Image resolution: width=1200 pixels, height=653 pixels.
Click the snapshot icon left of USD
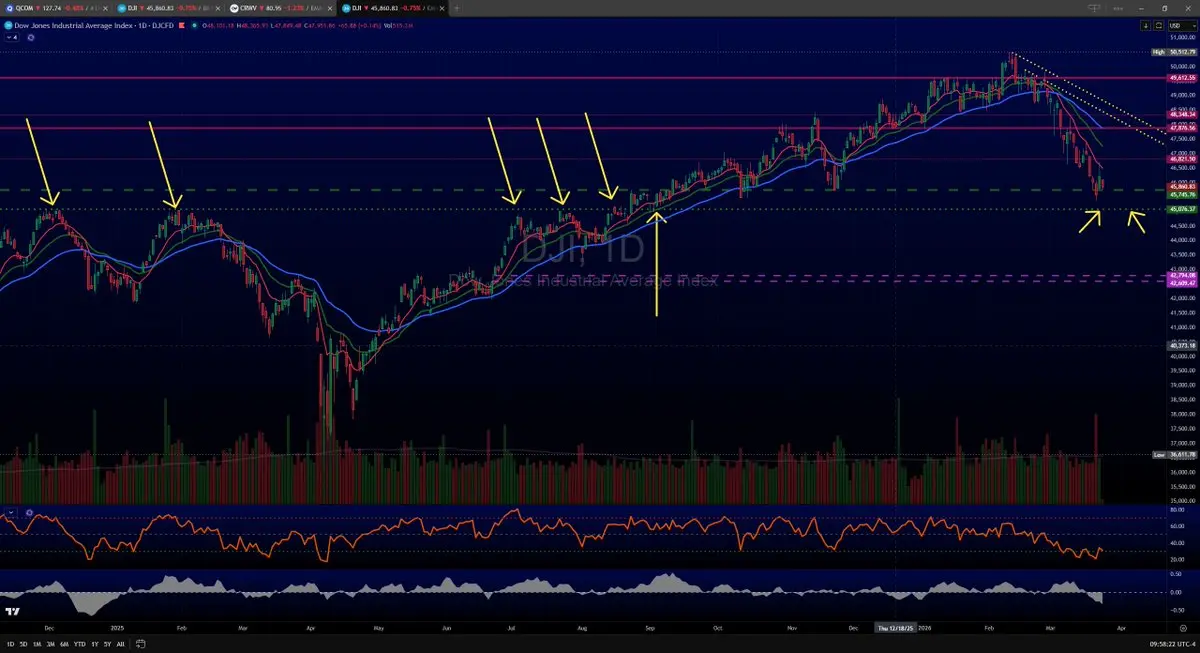point(1158,26)
